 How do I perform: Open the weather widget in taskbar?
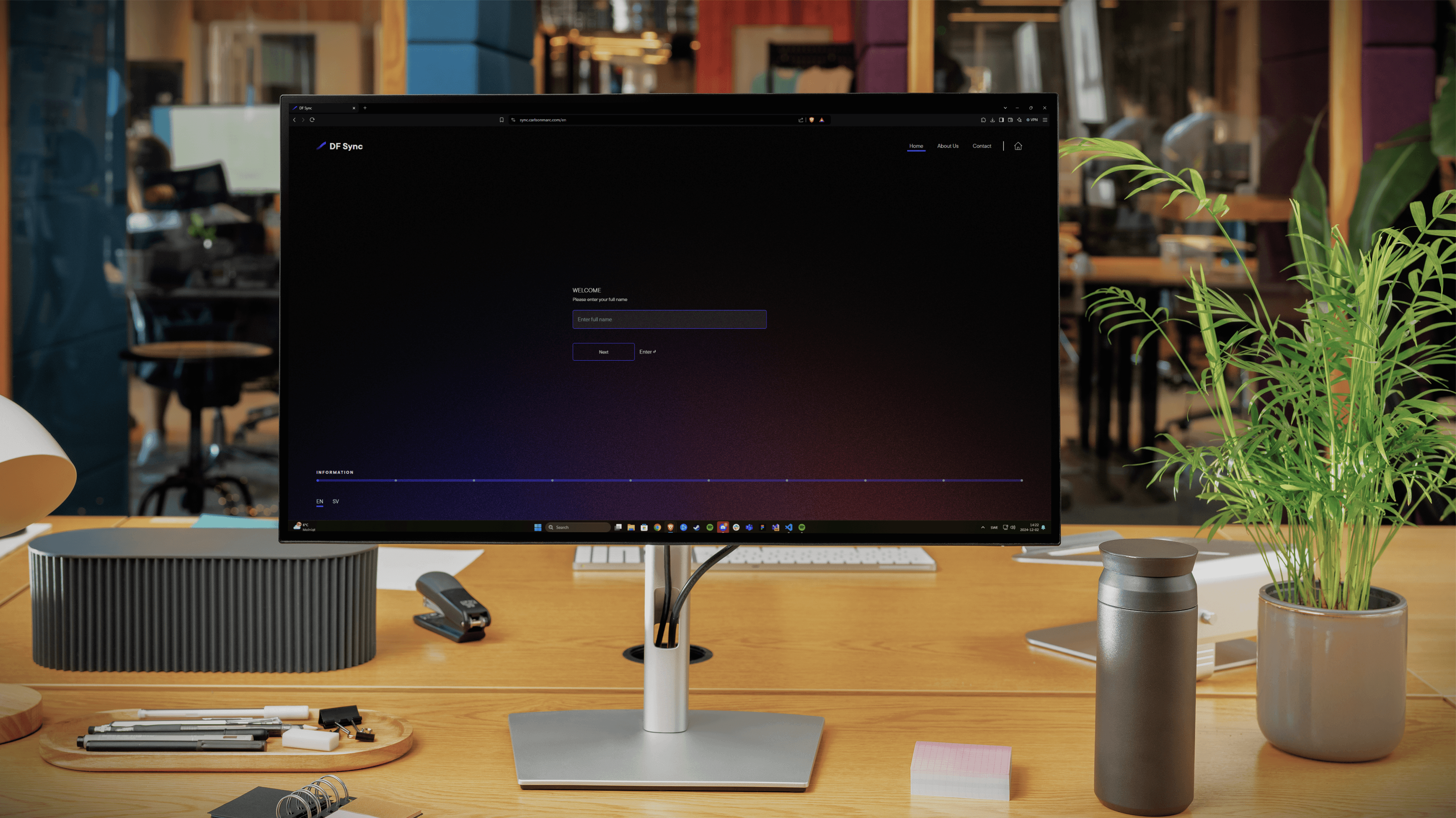tap(305, 527)
